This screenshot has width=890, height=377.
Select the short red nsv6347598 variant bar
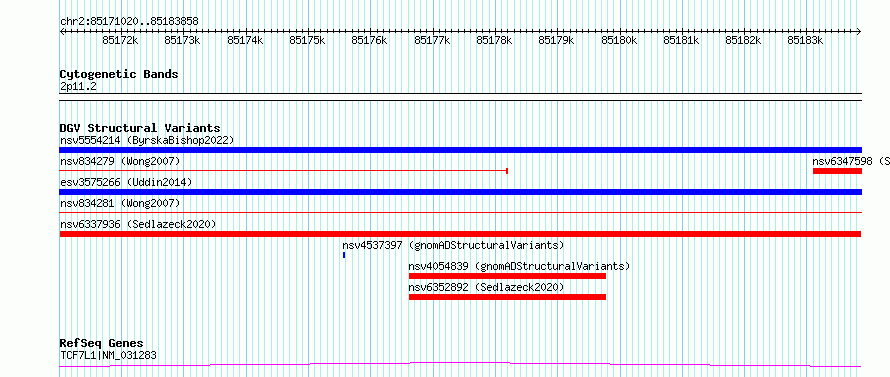coord(837,171)
